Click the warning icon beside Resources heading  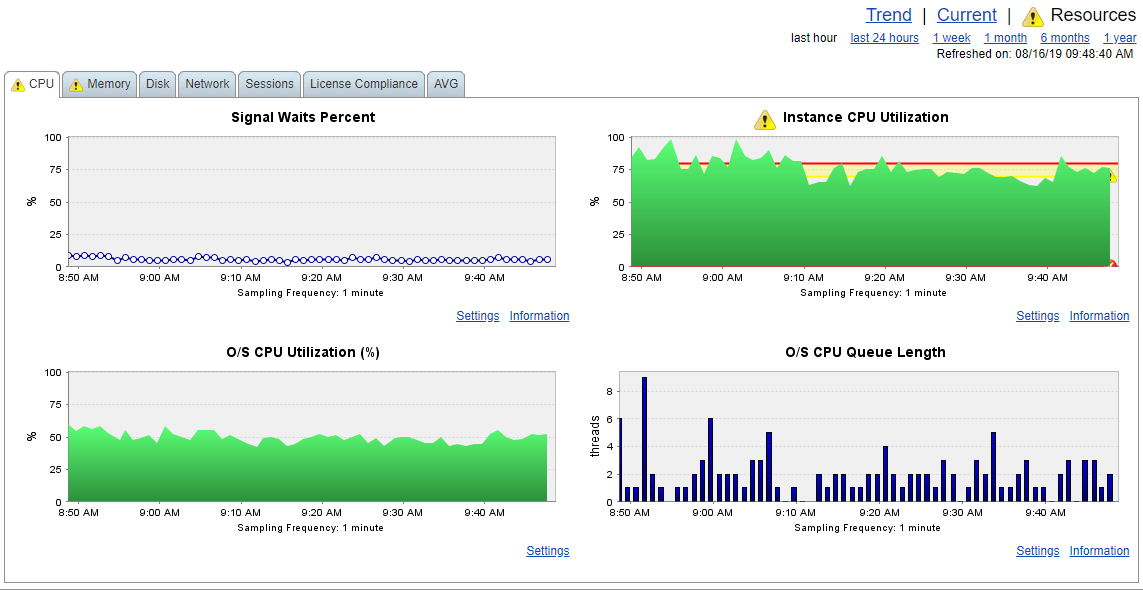click(1034, 16)
